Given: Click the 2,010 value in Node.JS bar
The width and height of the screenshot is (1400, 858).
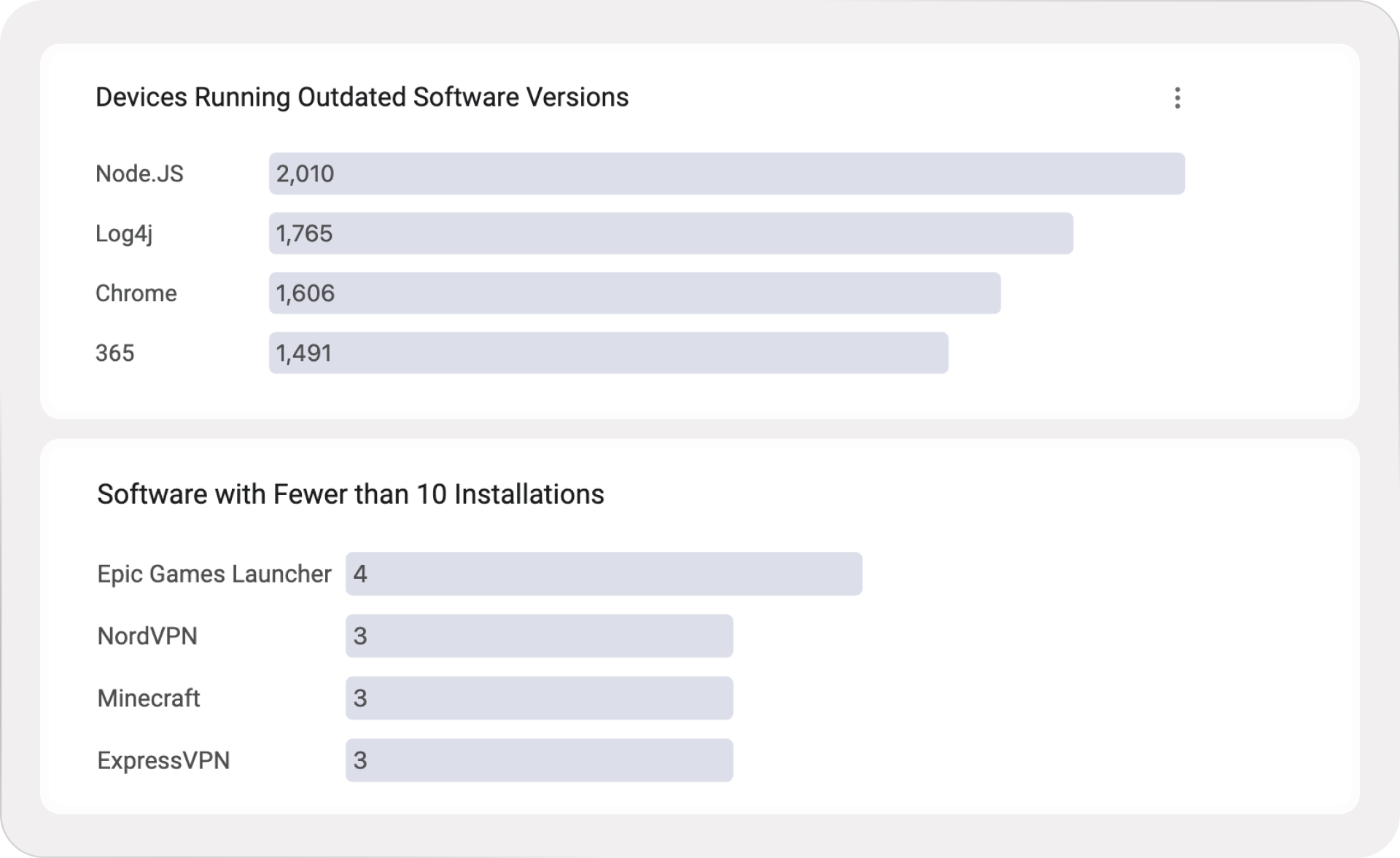Looking at the screenshot, I should [x=305, y=173].
